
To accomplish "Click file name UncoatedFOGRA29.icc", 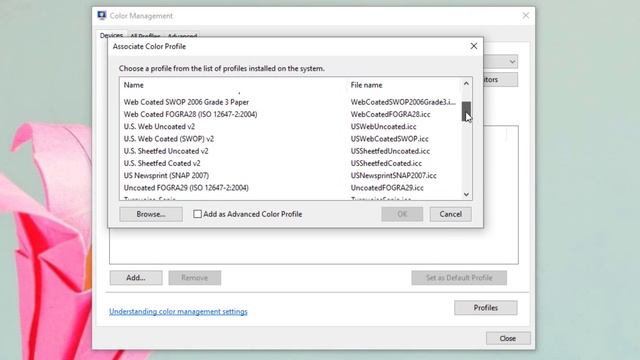I will tap(387, 188).
